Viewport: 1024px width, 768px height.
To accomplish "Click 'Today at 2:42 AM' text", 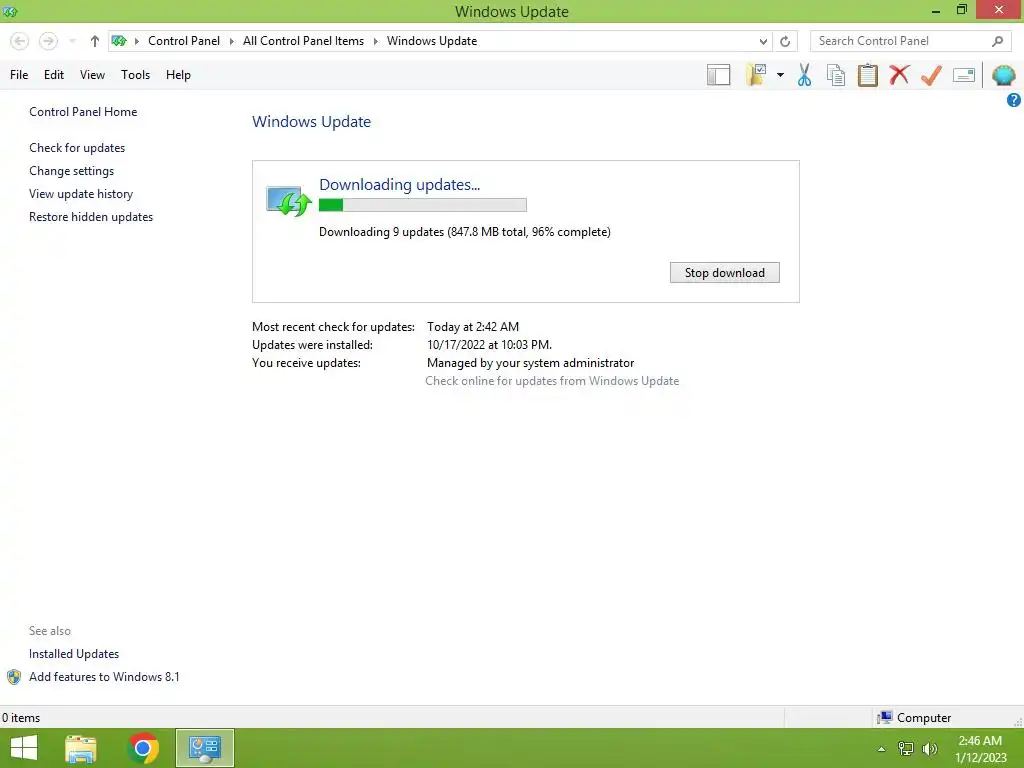I will tap(473, 327).
